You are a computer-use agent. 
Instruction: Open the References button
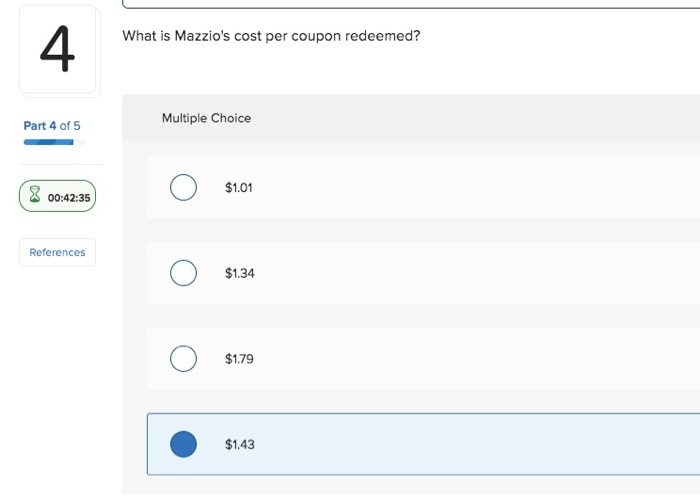click(x=57, y=252)
